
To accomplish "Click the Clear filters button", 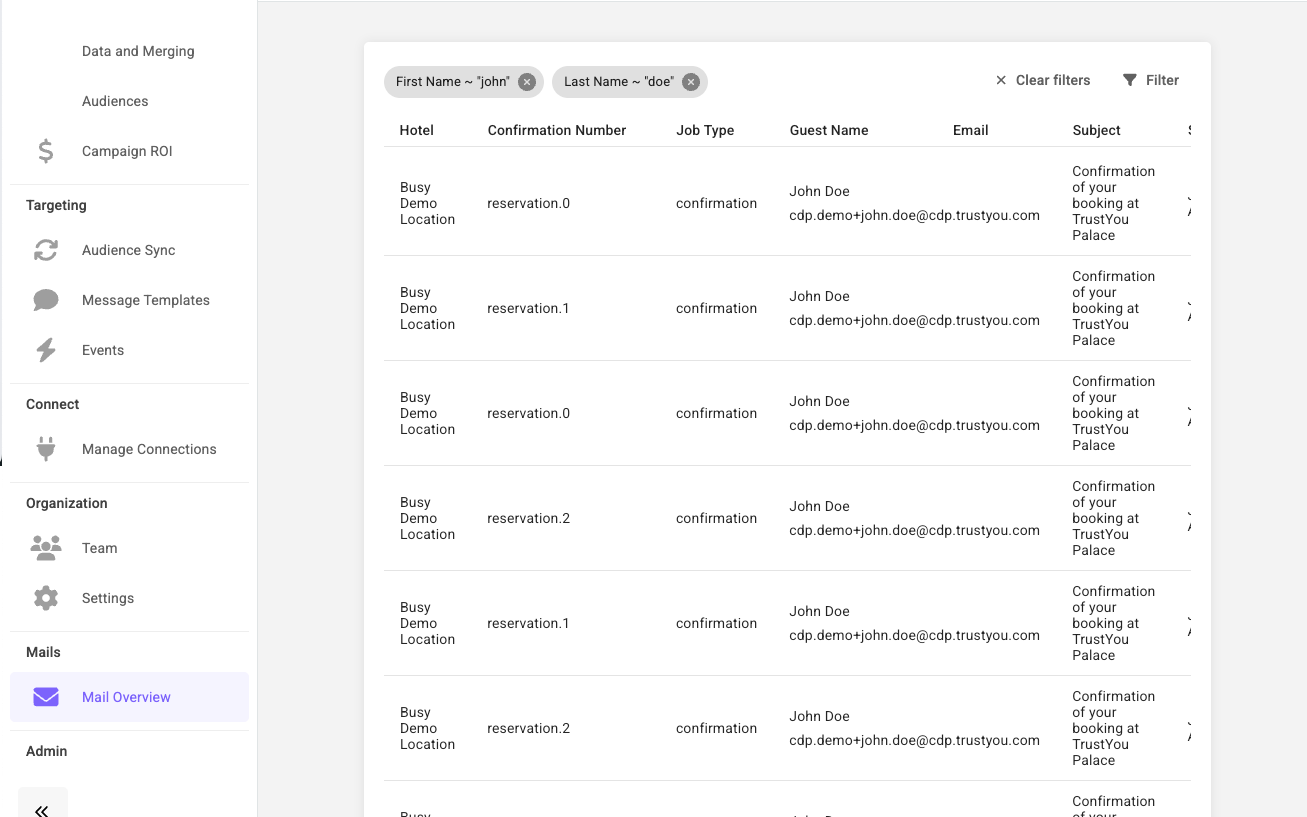I will click(1043, 80).
